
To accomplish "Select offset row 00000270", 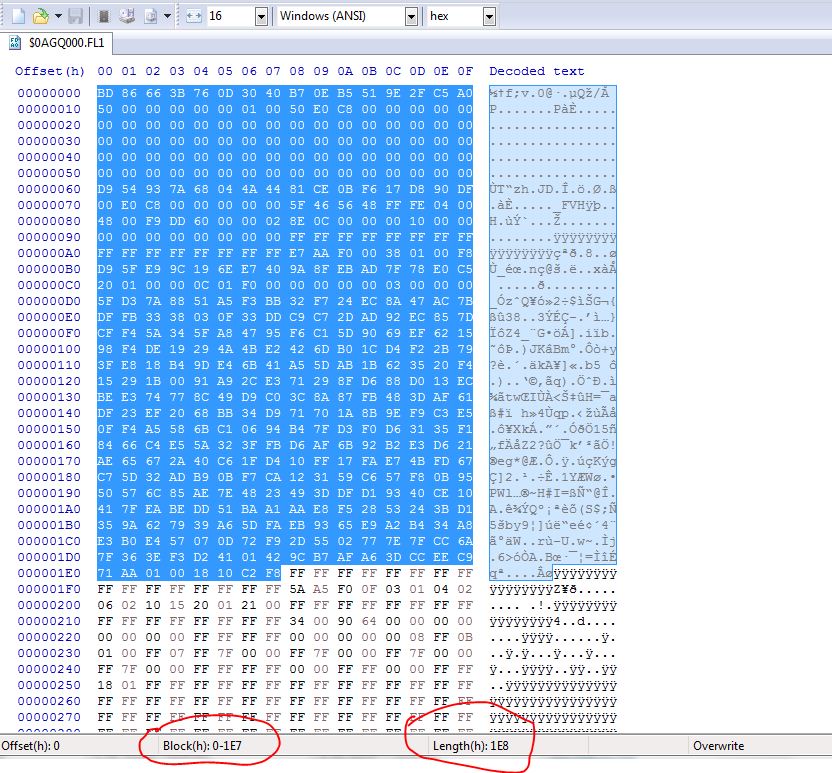I will pyautogui.click(x=49, y=717).
